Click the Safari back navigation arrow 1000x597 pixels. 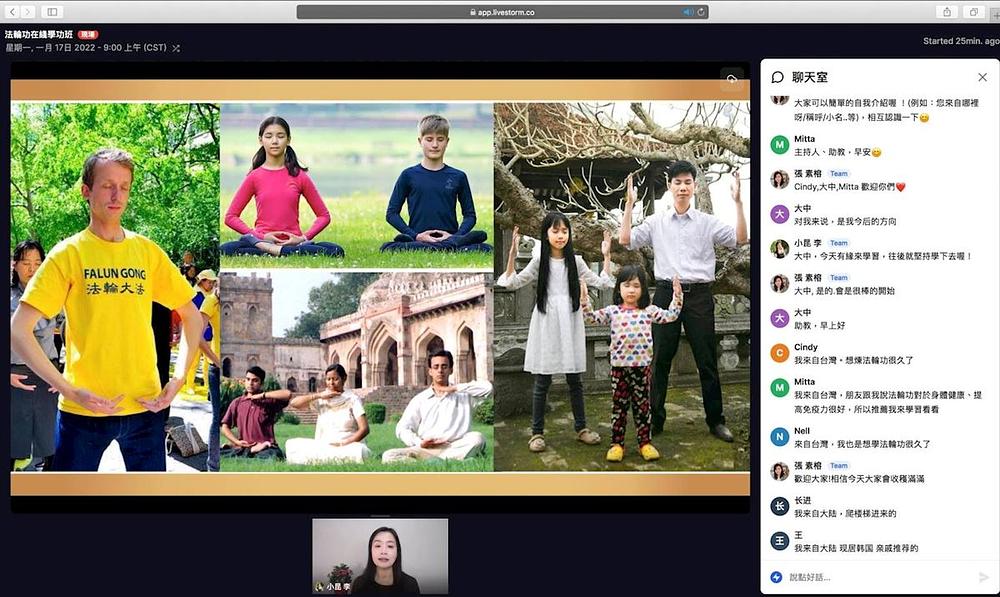pos(13,11)
